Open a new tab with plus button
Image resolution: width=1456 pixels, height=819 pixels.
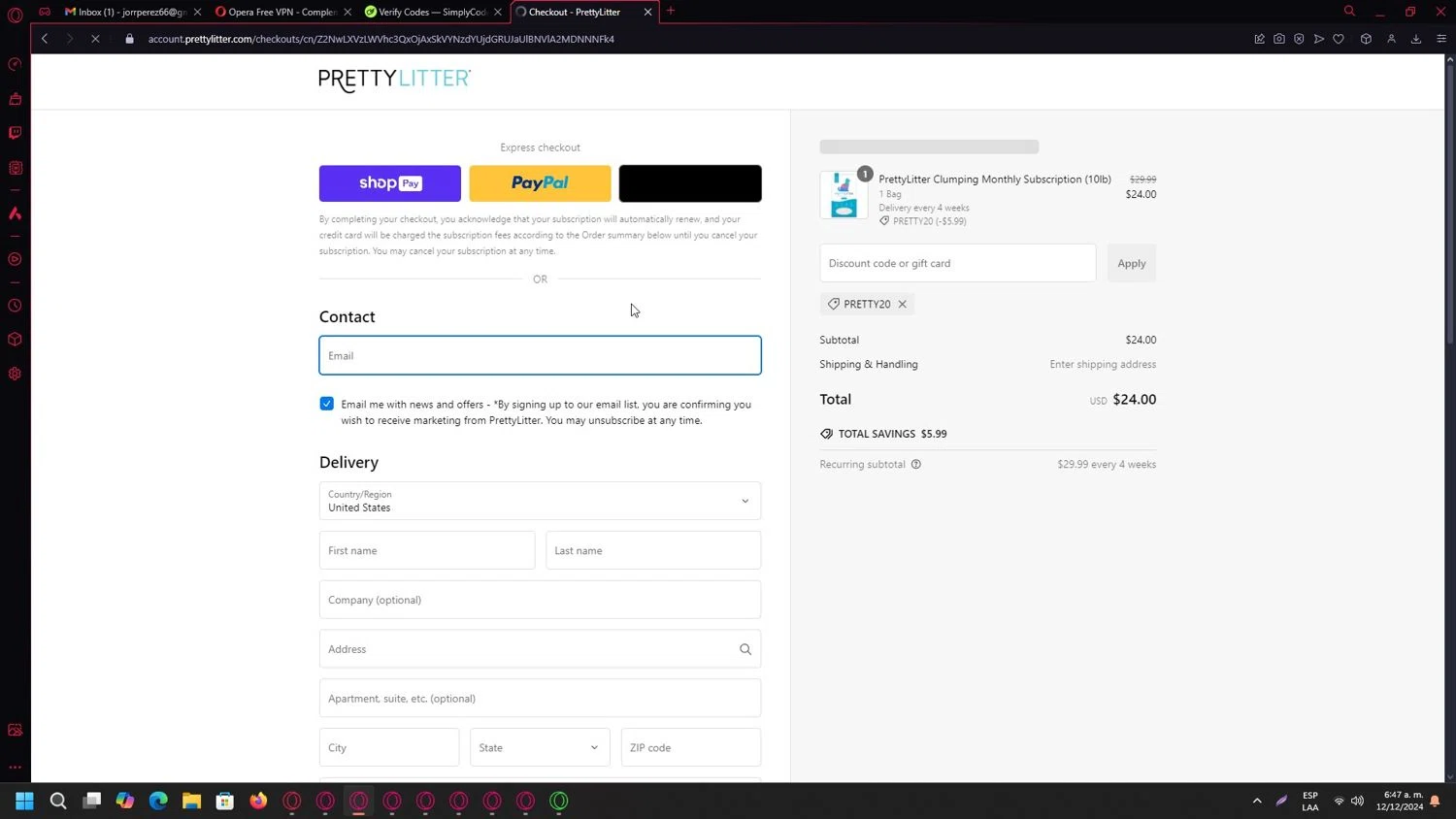click(x=671, y=12)
